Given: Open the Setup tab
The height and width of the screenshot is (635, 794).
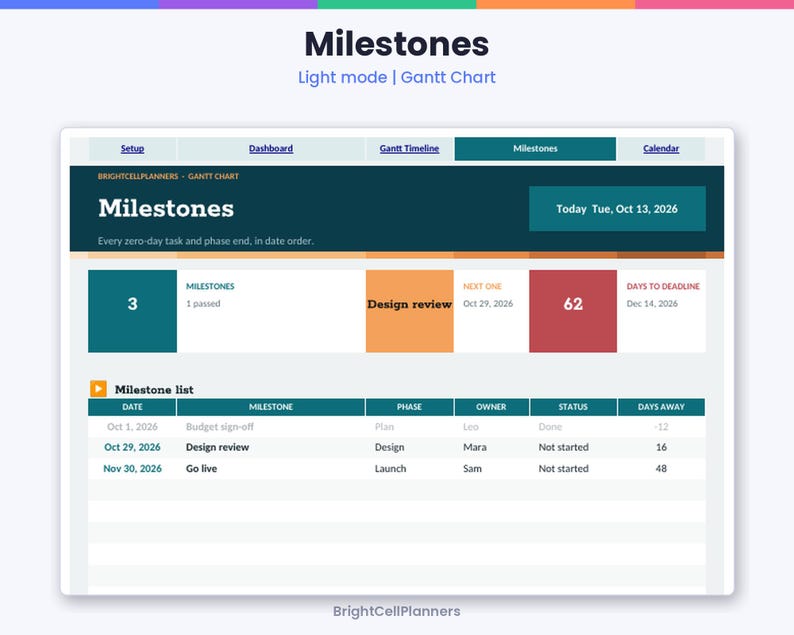Looking at the screenshot, I should click(132, 148).
